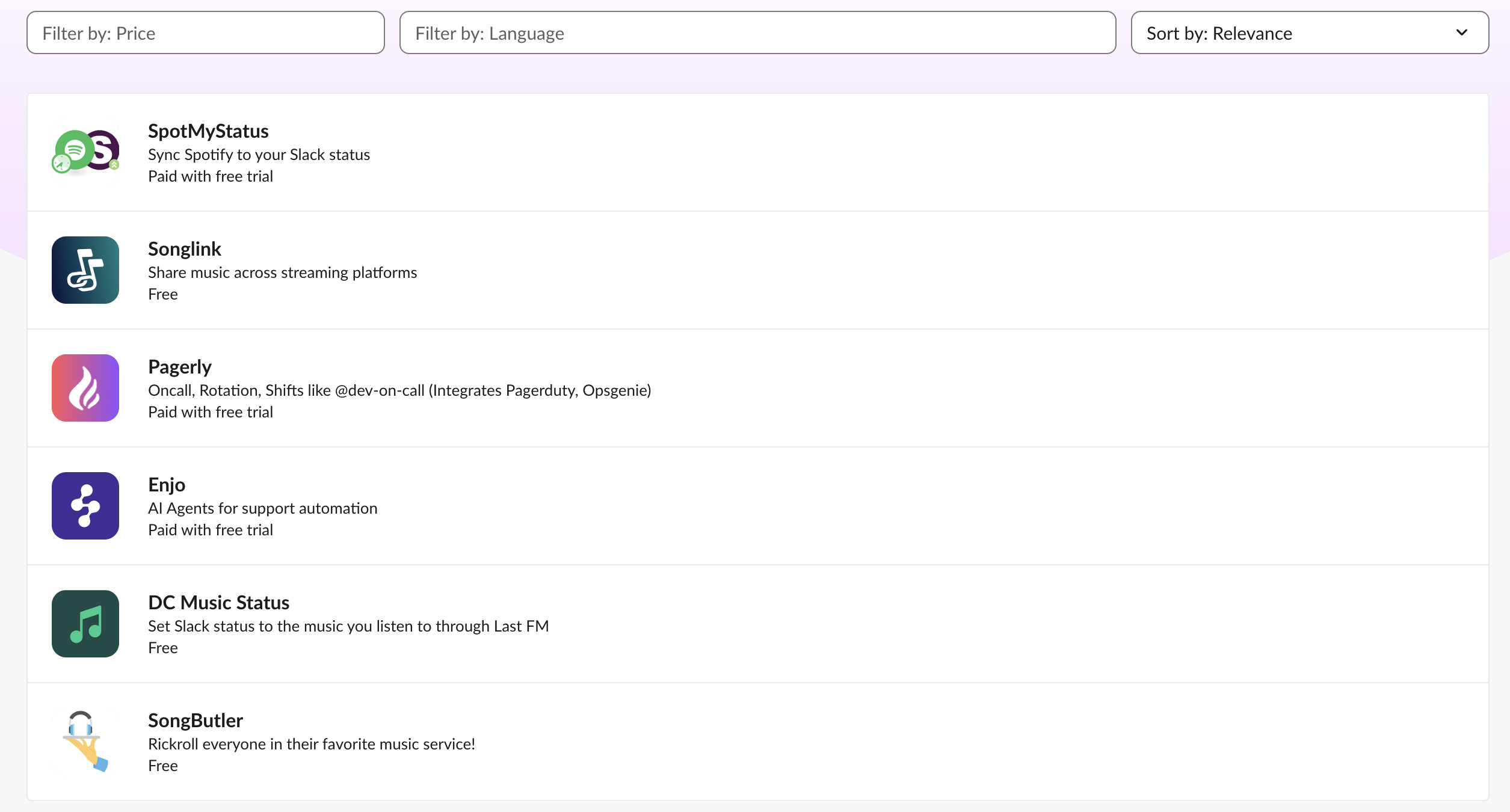Click Enjo's 'Paid with free trial' label
1510x812 pixels.
tap(211, 530)
